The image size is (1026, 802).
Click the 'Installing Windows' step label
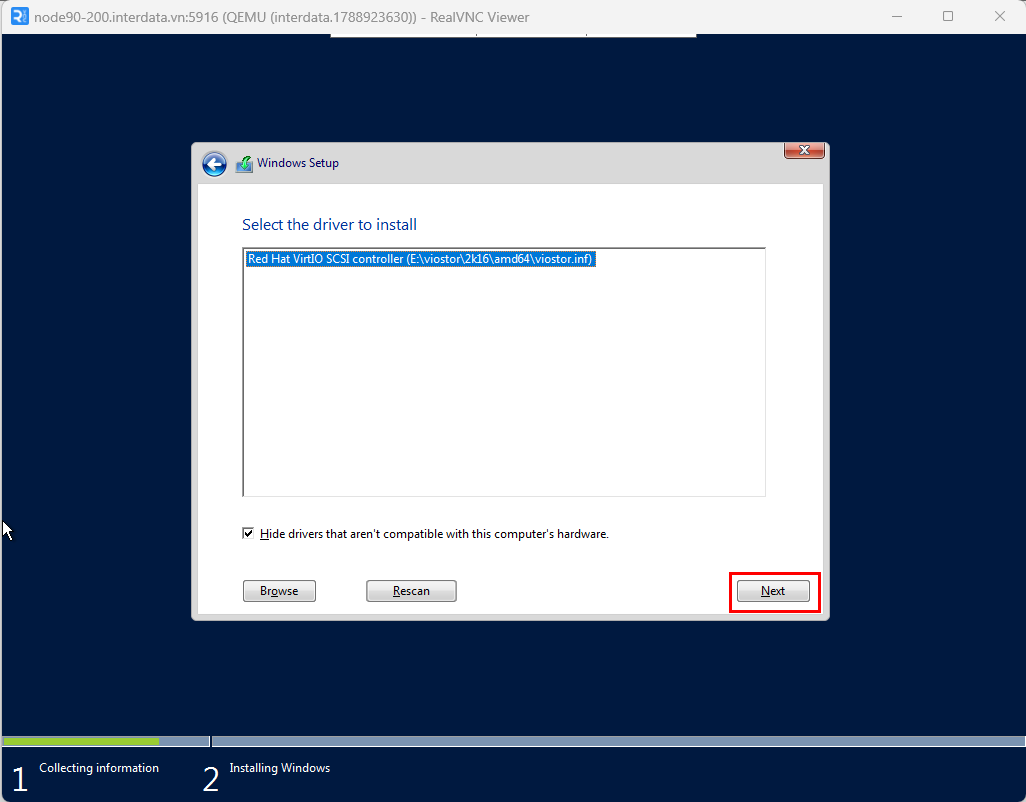point(279,768)
